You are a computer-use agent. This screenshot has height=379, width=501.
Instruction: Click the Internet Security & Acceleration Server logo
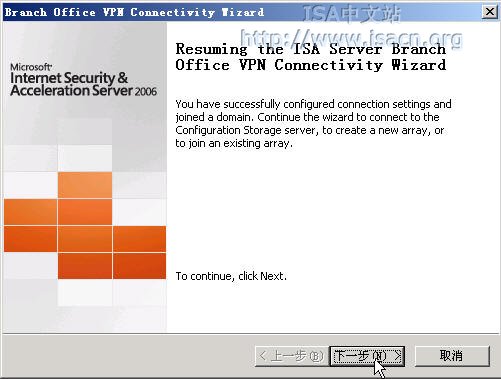(83, 84)
